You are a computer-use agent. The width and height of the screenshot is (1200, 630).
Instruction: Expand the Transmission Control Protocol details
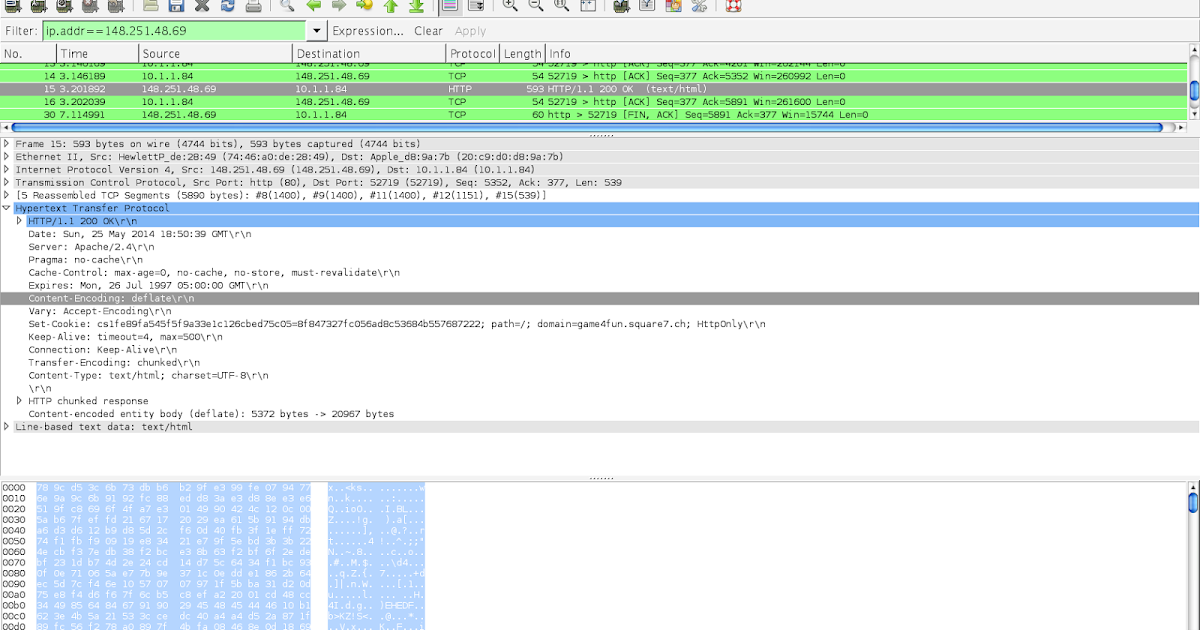pyautogui.click(x=7, y=181)
